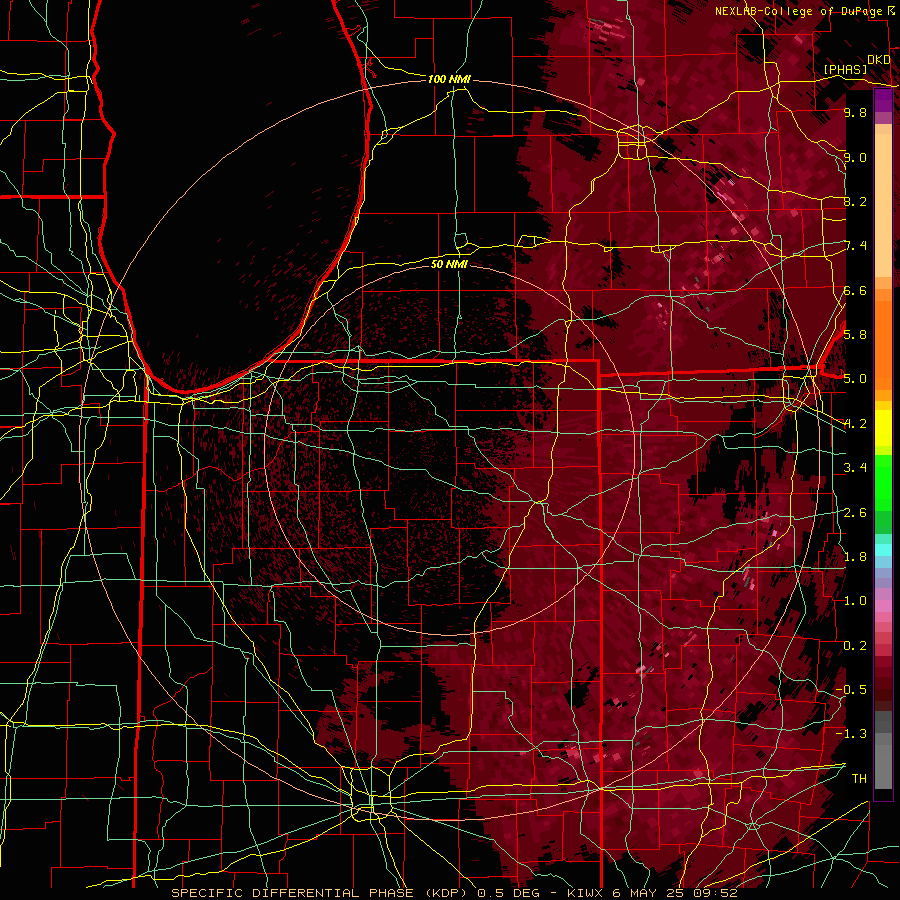Viewport: 900px width, 900px height.
Task: Click the 2.6 scale value
Action: 855,513
